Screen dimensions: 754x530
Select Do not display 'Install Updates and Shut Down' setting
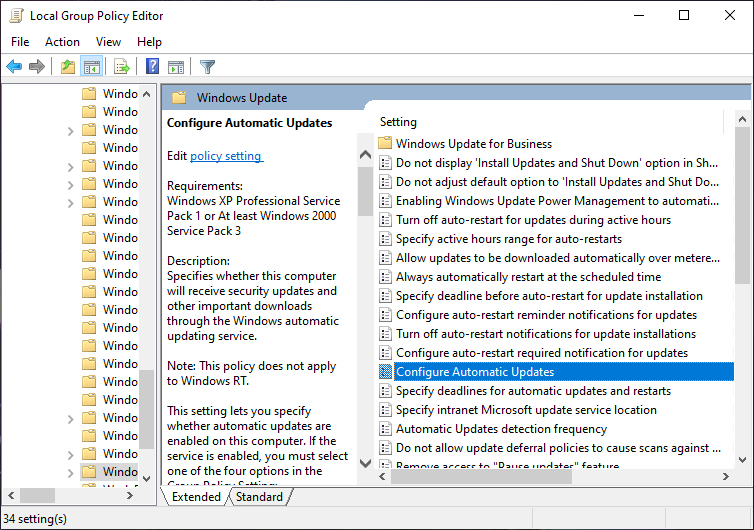point(555,163)
